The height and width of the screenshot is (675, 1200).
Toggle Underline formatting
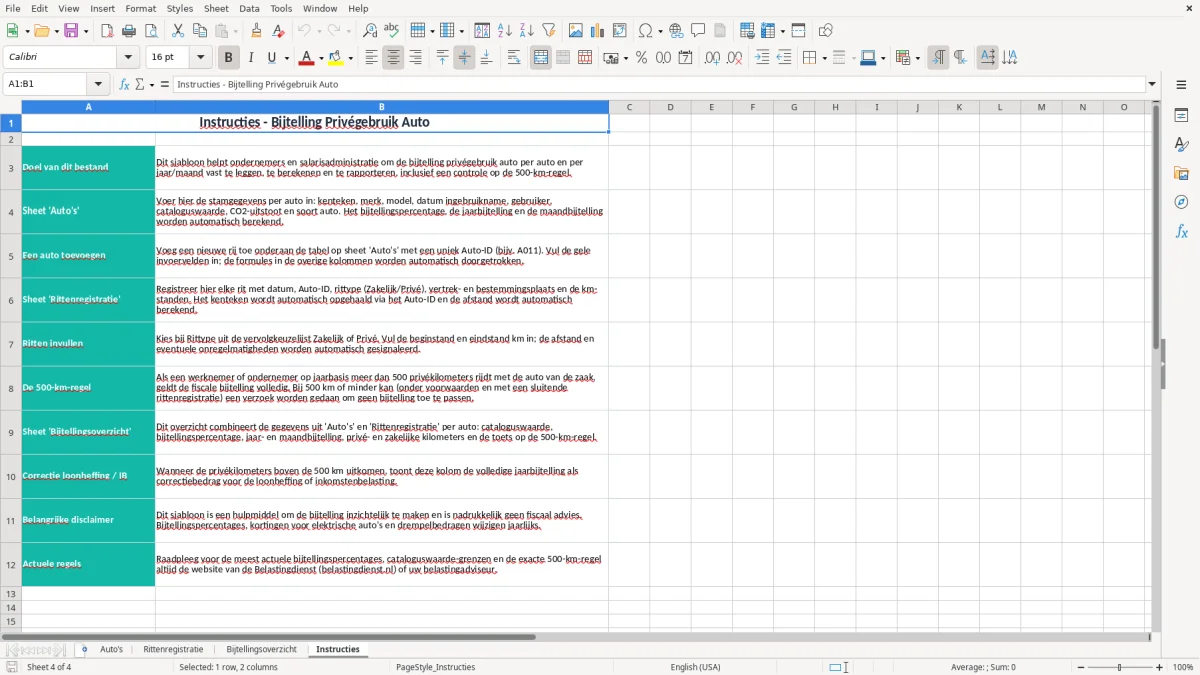271,58
